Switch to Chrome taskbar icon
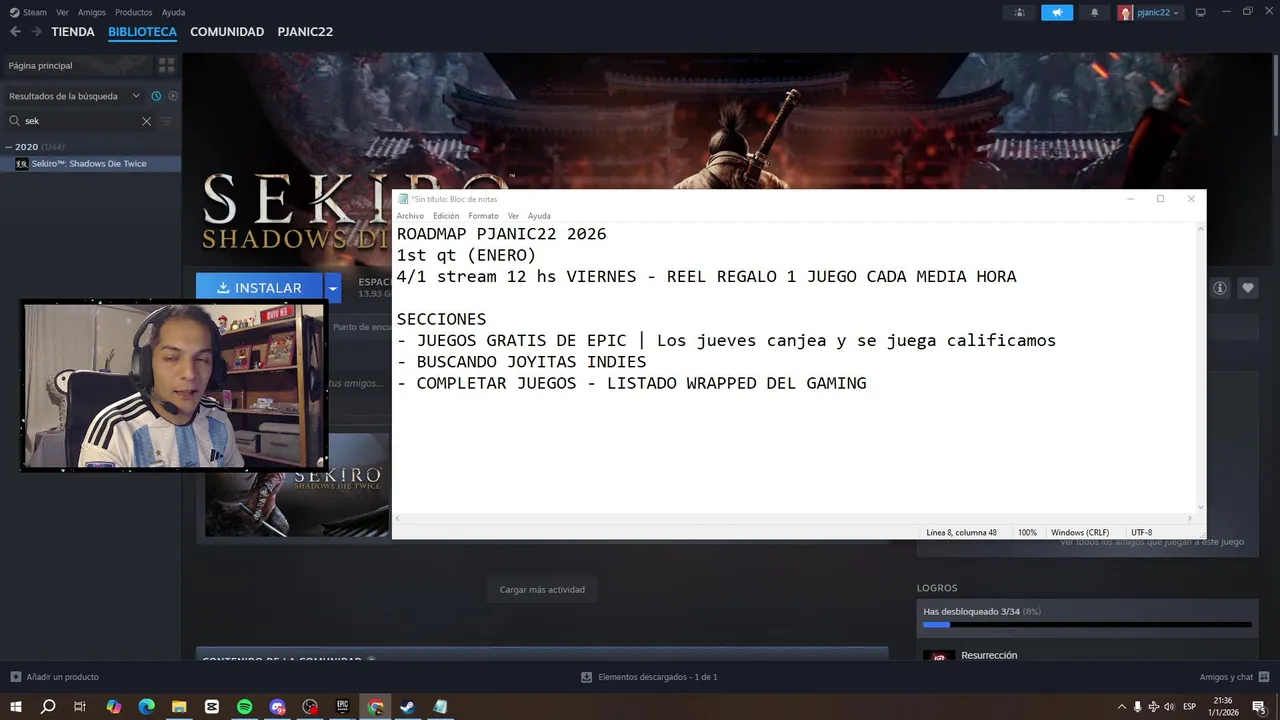This screenshot has height=720, width=1280. click(375, 706)
